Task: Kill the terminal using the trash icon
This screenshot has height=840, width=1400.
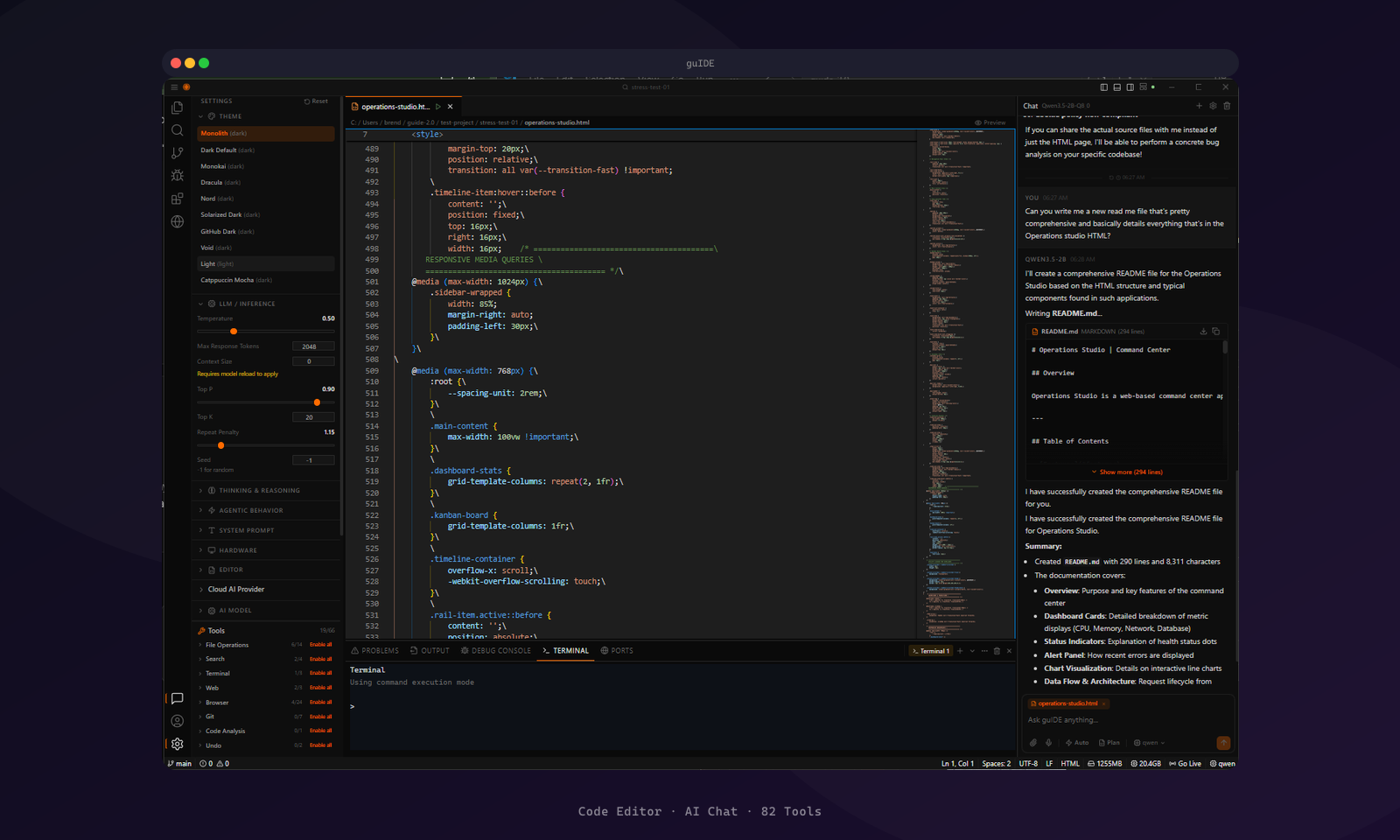Action: tap(997, 651)
